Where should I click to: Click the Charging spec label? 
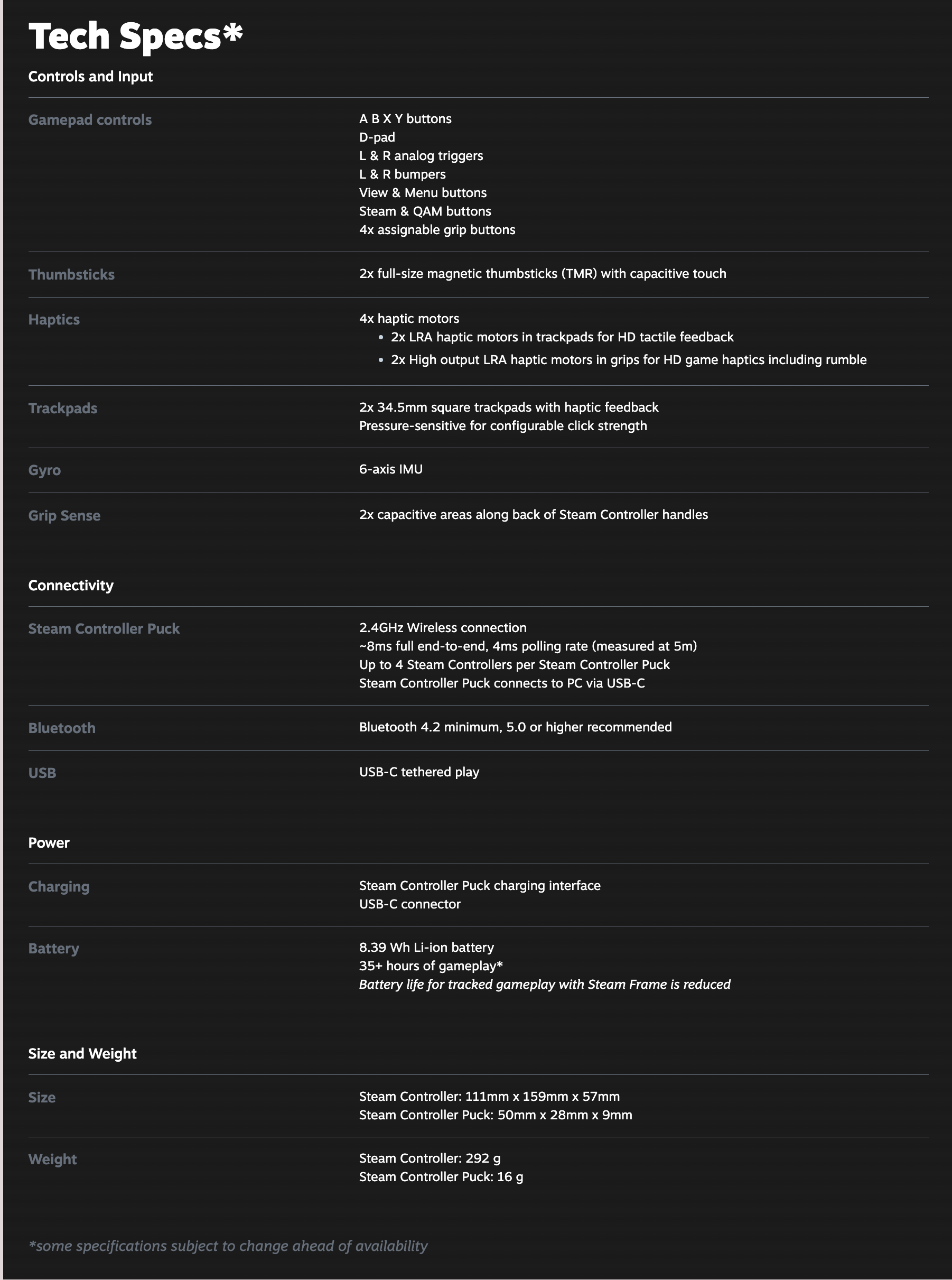click(x=59, y=886)
